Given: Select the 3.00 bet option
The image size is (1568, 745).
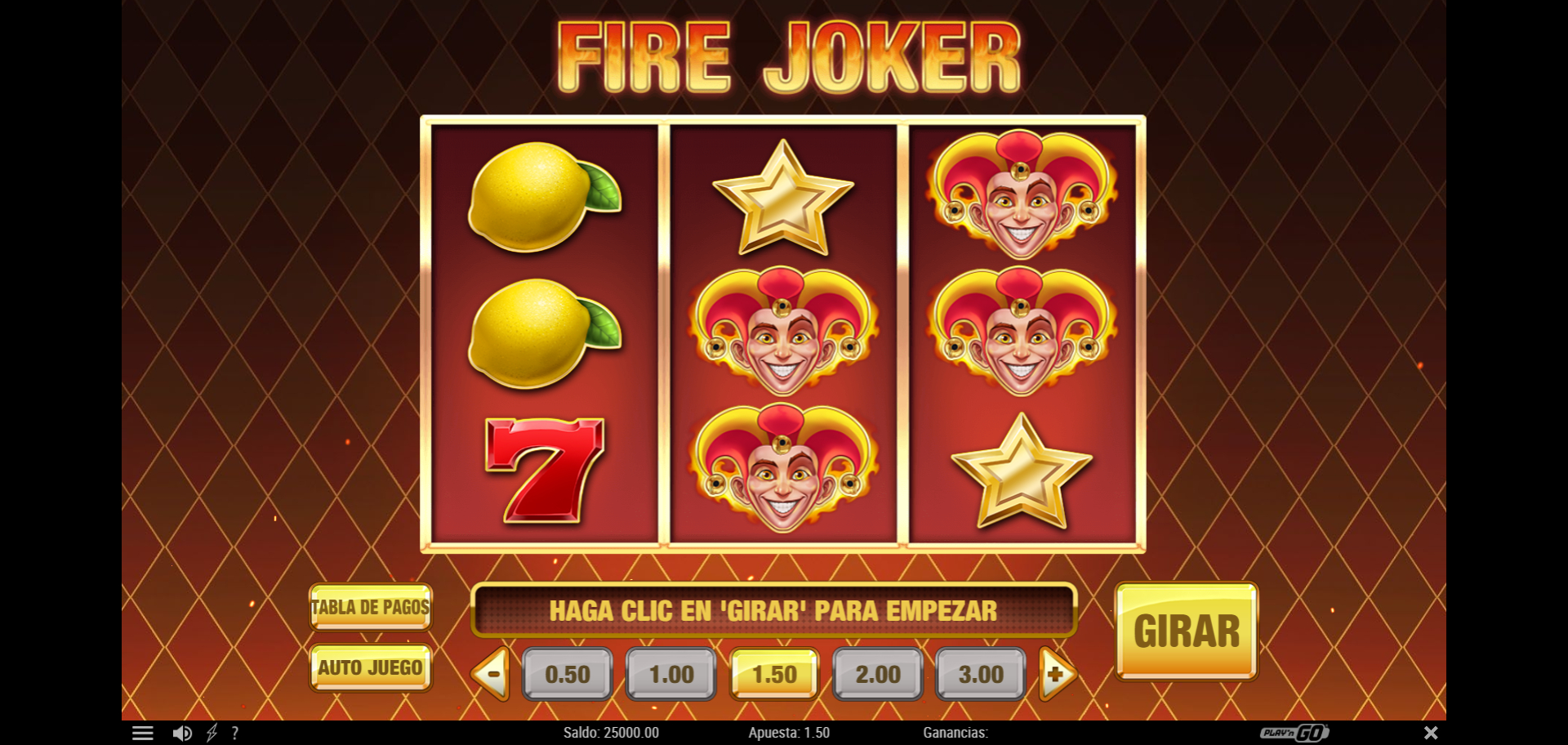Looking at the screenshot, I should [x=981, y=674].
